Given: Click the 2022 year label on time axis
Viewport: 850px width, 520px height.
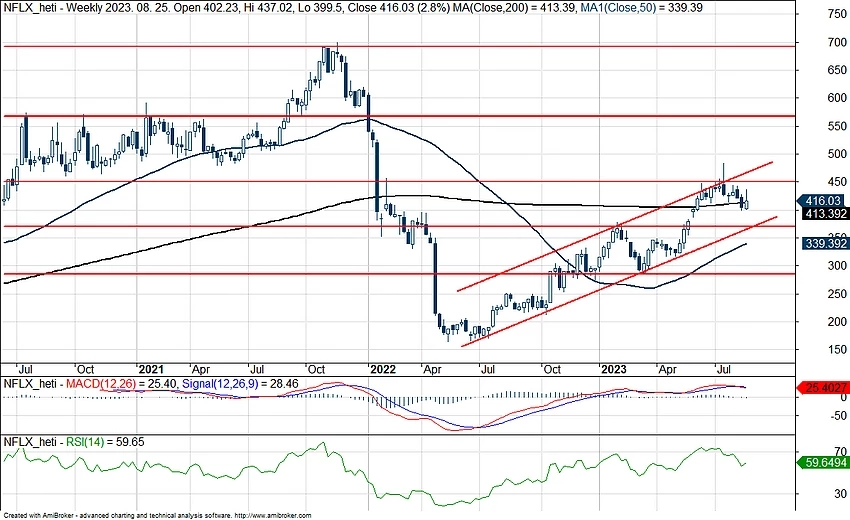Looking at the screenshot, I should pos(382,369).
